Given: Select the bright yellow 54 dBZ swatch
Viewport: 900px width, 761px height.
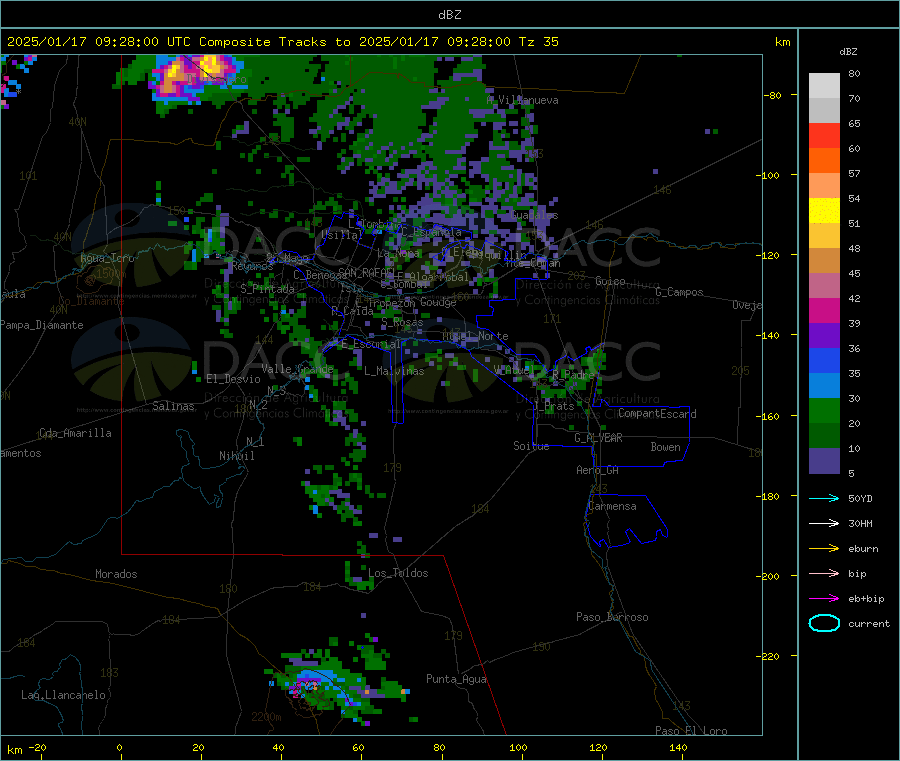Looking at the screenshot, I should 824,211.
